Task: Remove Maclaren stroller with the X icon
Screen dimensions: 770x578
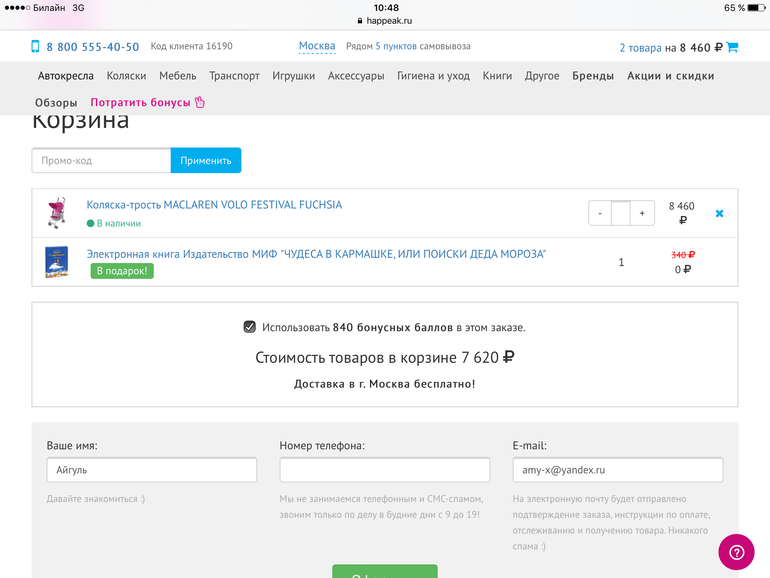Action: coord(719,213)
